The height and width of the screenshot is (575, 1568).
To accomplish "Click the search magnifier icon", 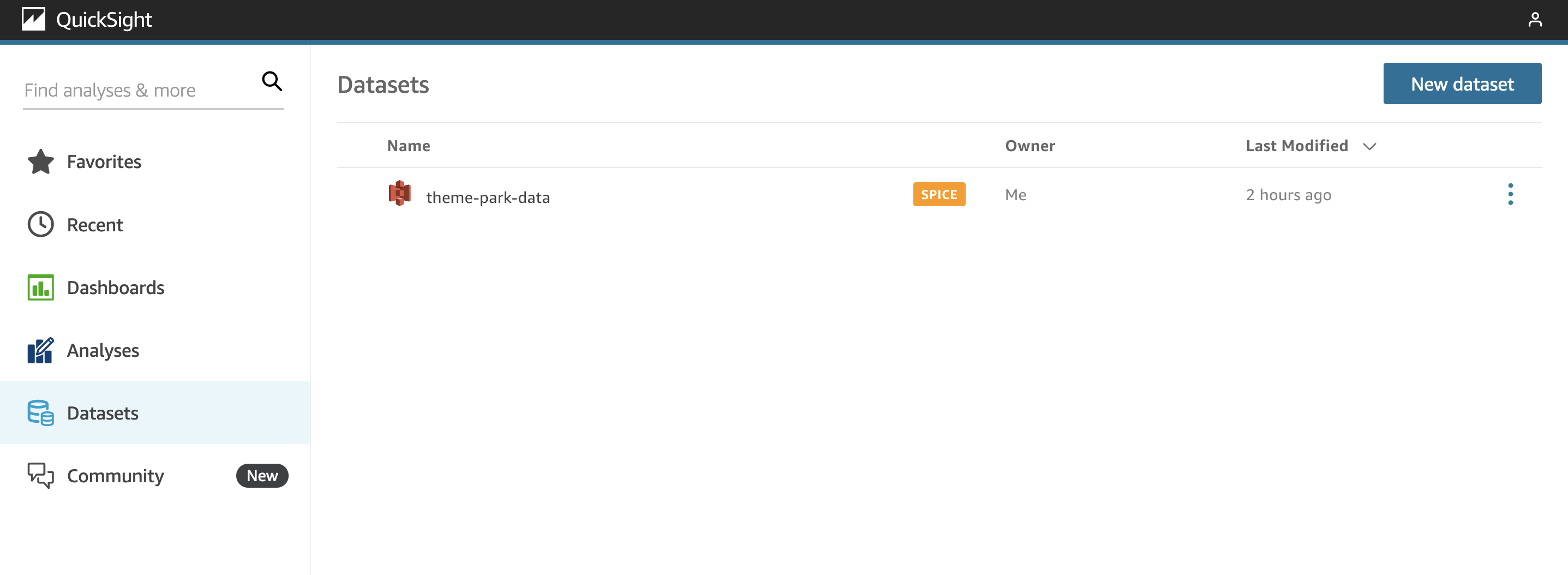I will pos(272,81).
